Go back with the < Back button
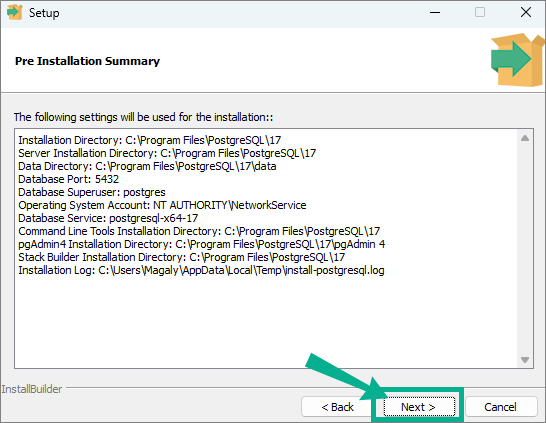The image size is (546, 423). pos(337,406)
